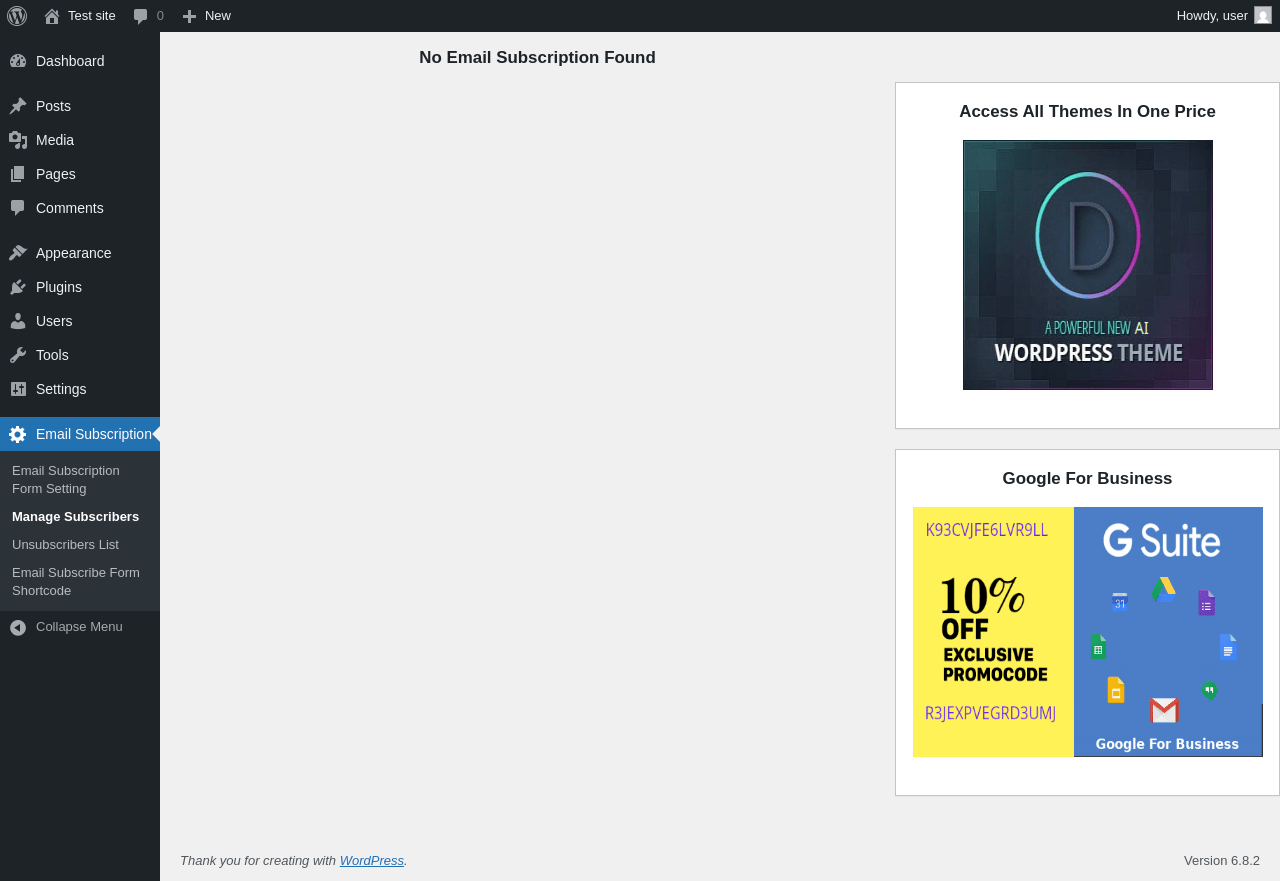Open the comments bubble icon in admin bar
Image resolution: width=1280 pixels, height=881 pixels.
pyautogui.click(x=141, y=16)
